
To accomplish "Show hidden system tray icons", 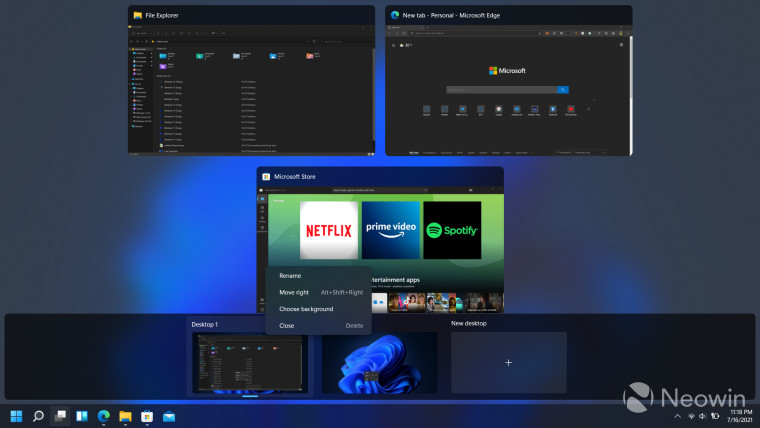I will click(x=678, y=416).
